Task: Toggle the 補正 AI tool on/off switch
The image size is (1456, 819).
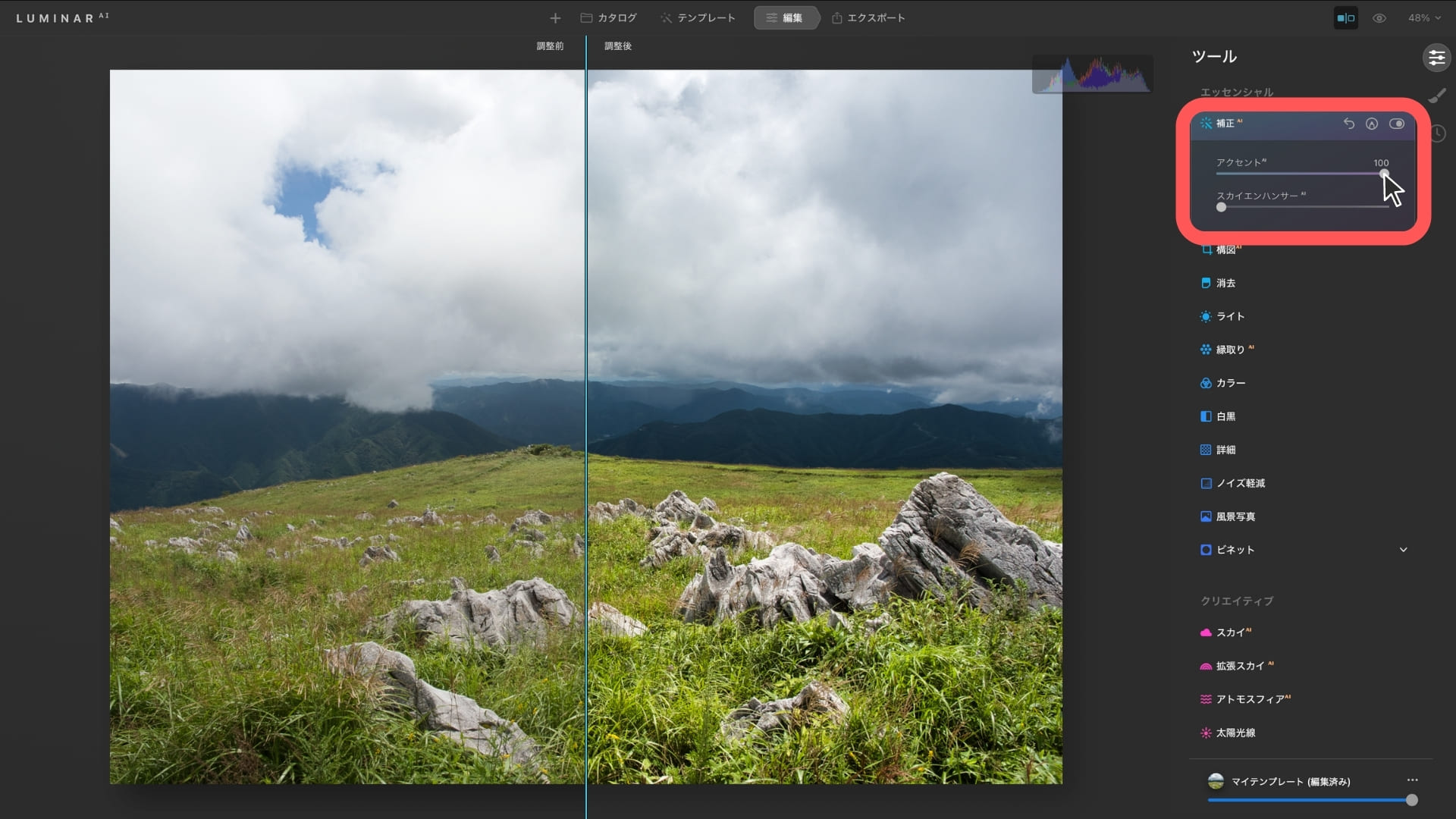Action: click(x=1397, y=124)
